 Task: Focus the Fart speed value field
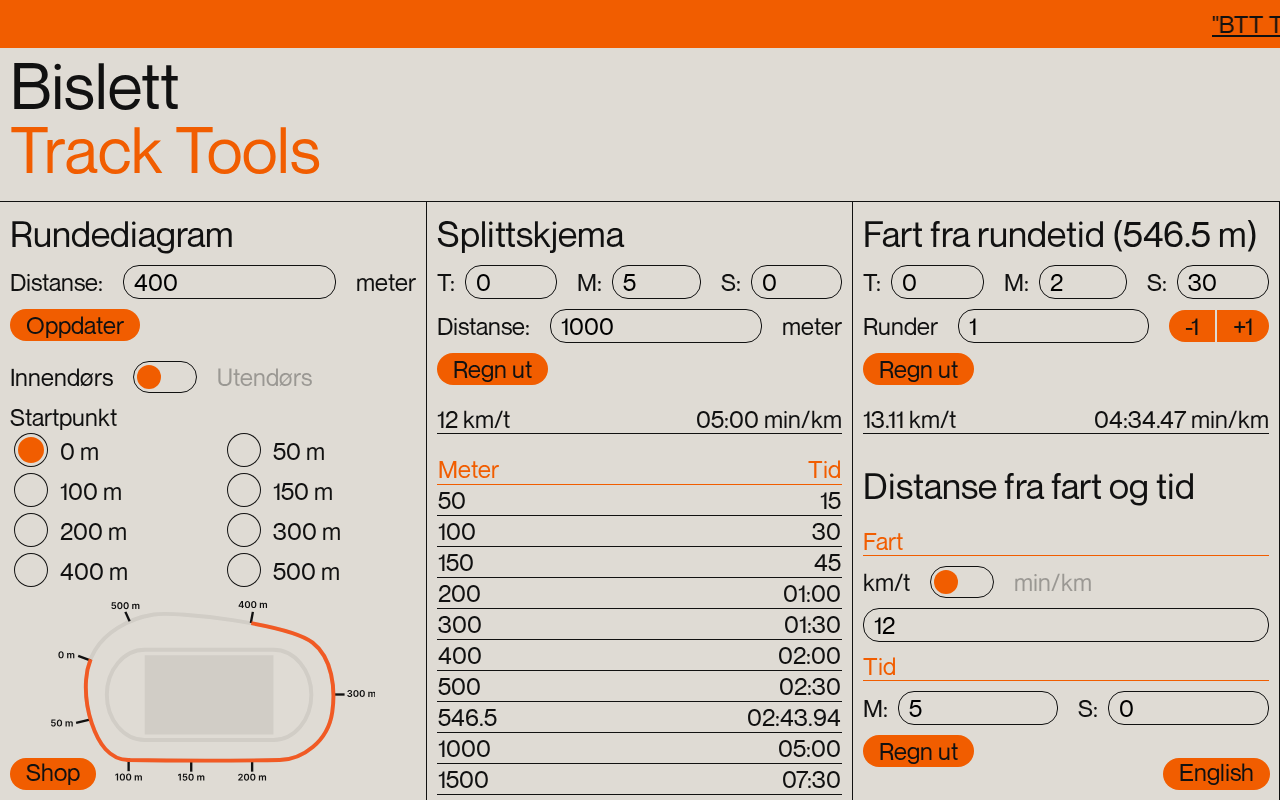click(1066, 625)
